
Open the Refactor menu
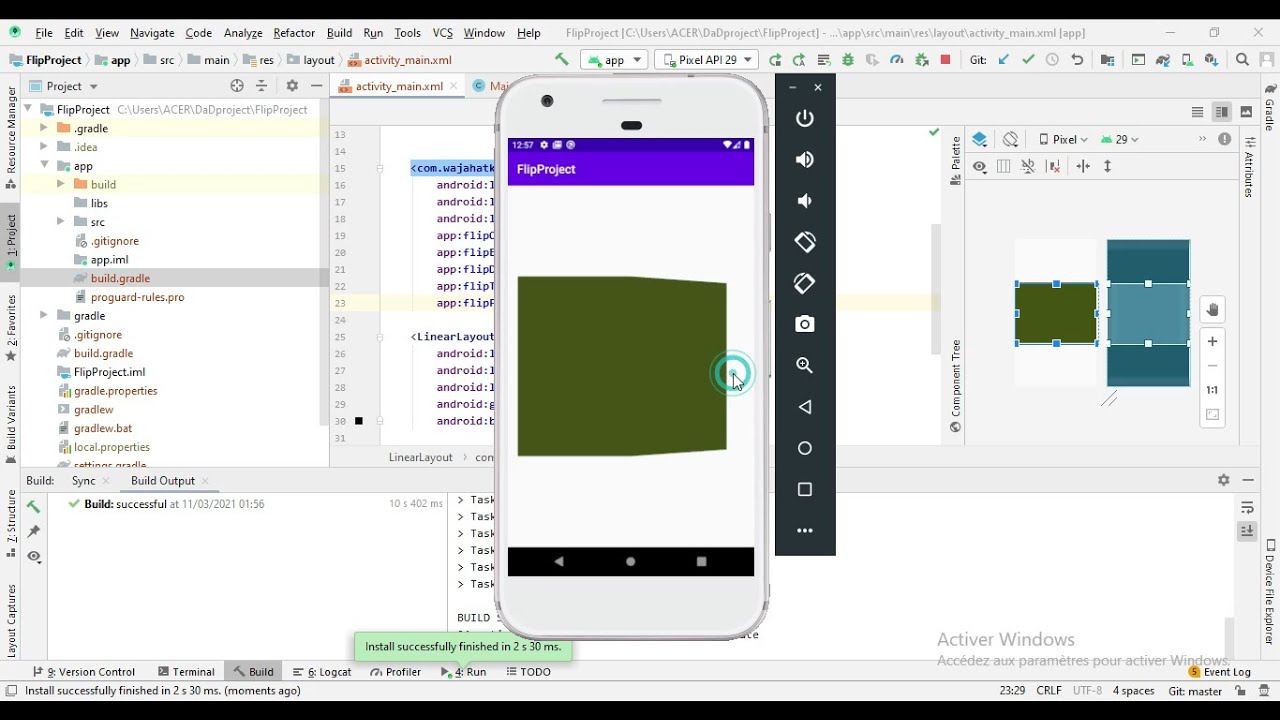click(294, 33)
